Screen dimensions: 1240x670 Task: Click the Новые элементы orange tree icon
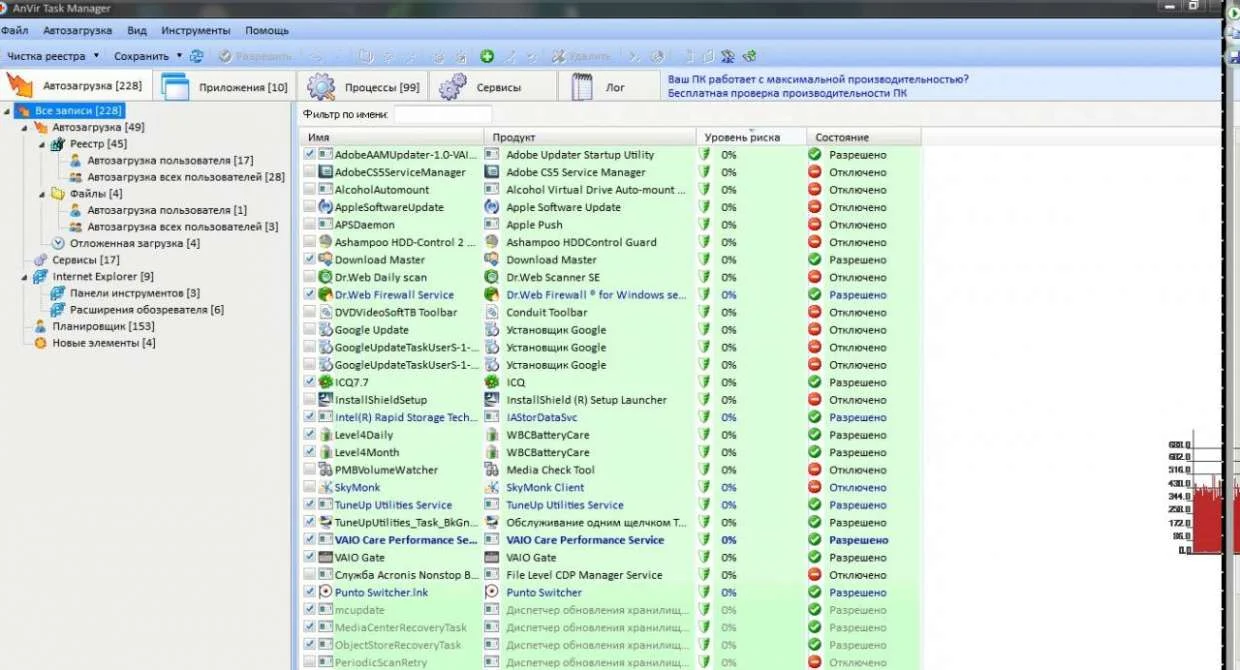click(x=41, y=343)
